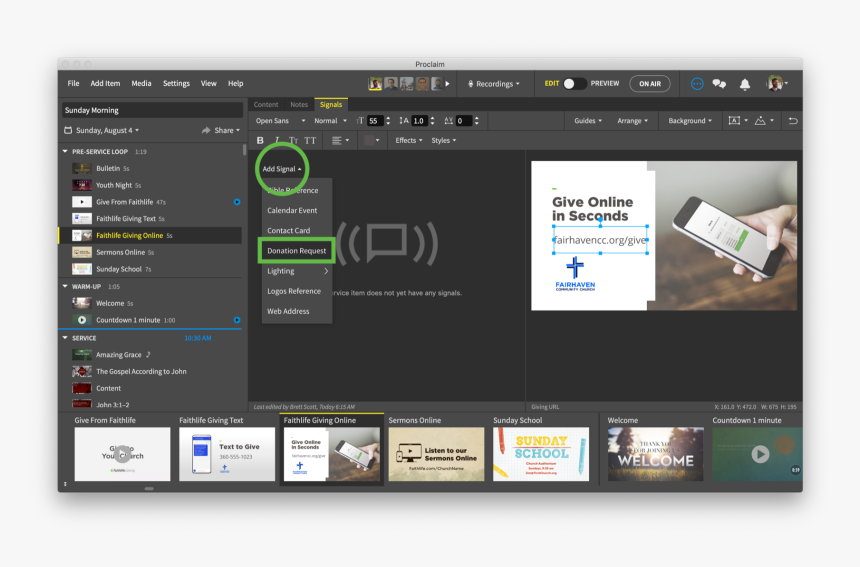Select first team member avatar
860x567 pixels.
pos(375,83)
